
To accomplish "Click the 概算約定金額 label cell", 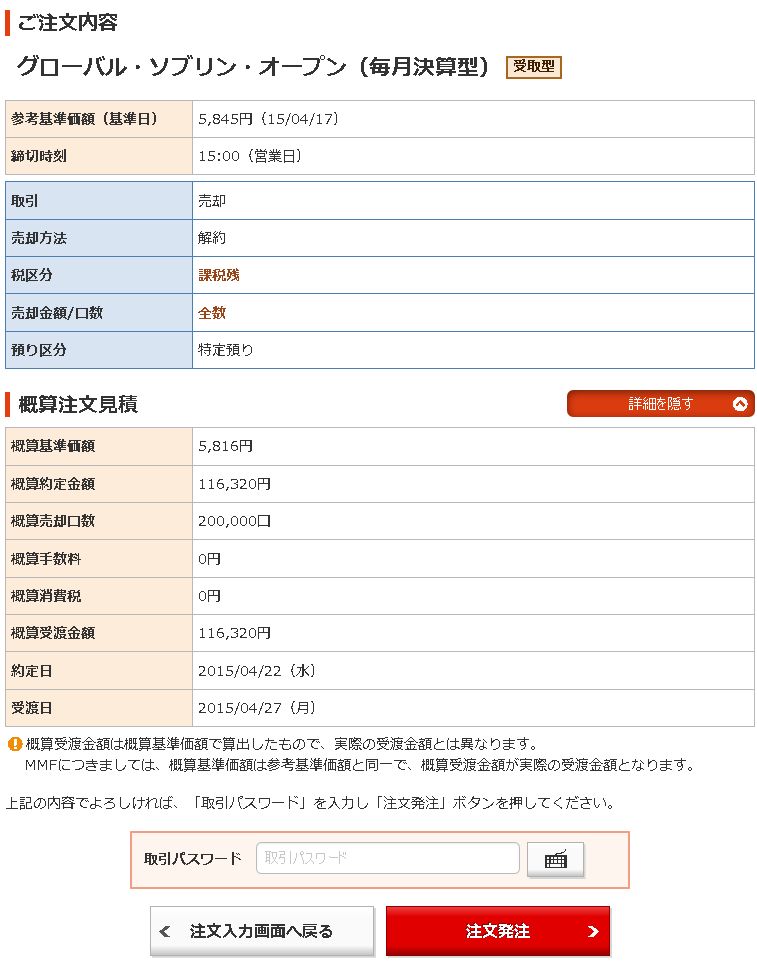I will (99, 484).
